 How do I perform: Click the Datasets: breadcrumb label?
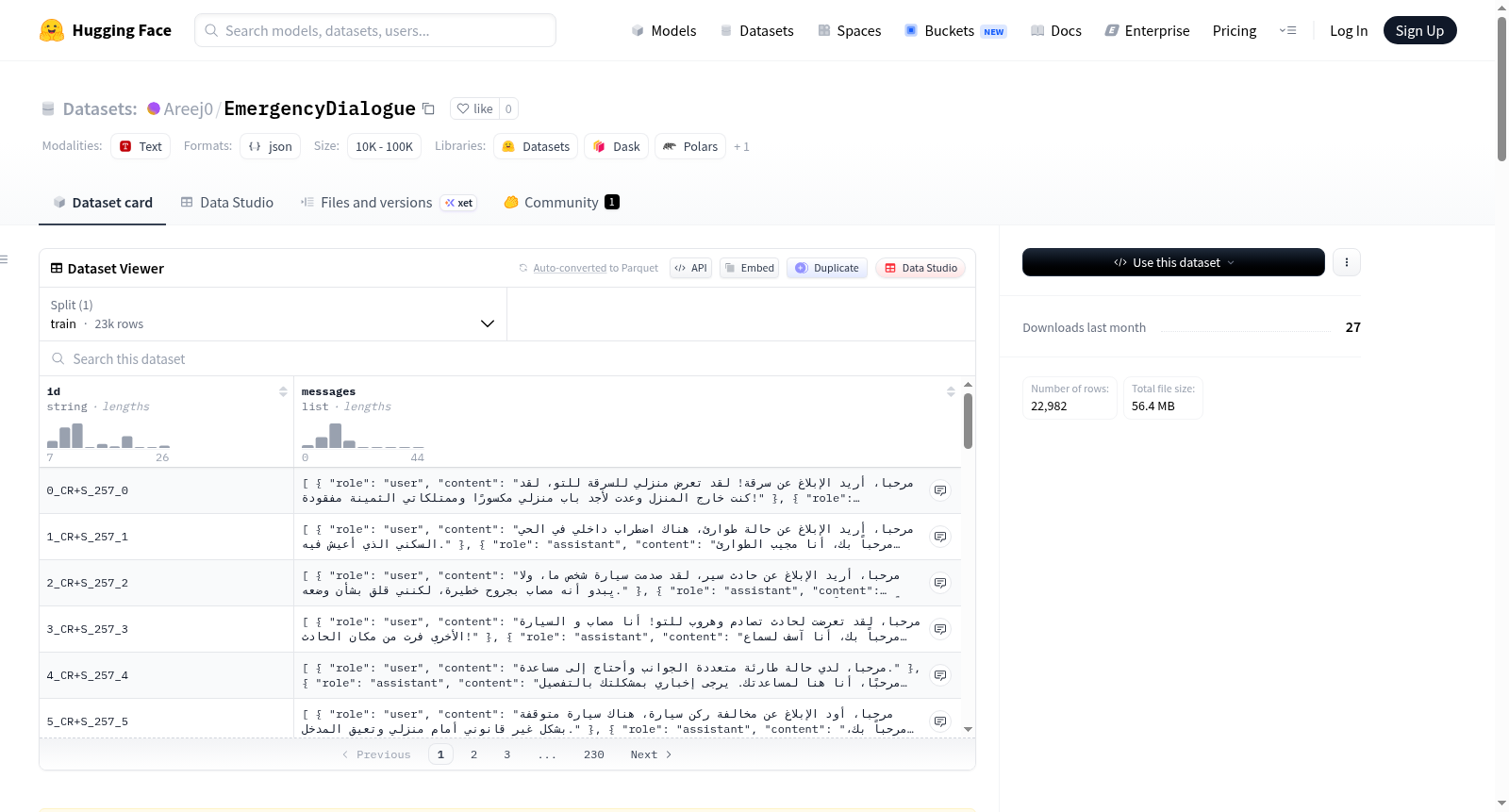99,108
